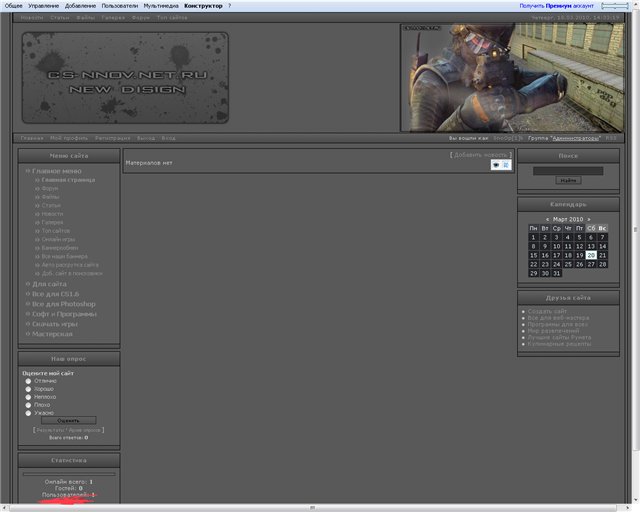The height and width of the screenshot is (512, 640).
Task: Click the RSS icon in the user bar
Action: click(611, 138)
